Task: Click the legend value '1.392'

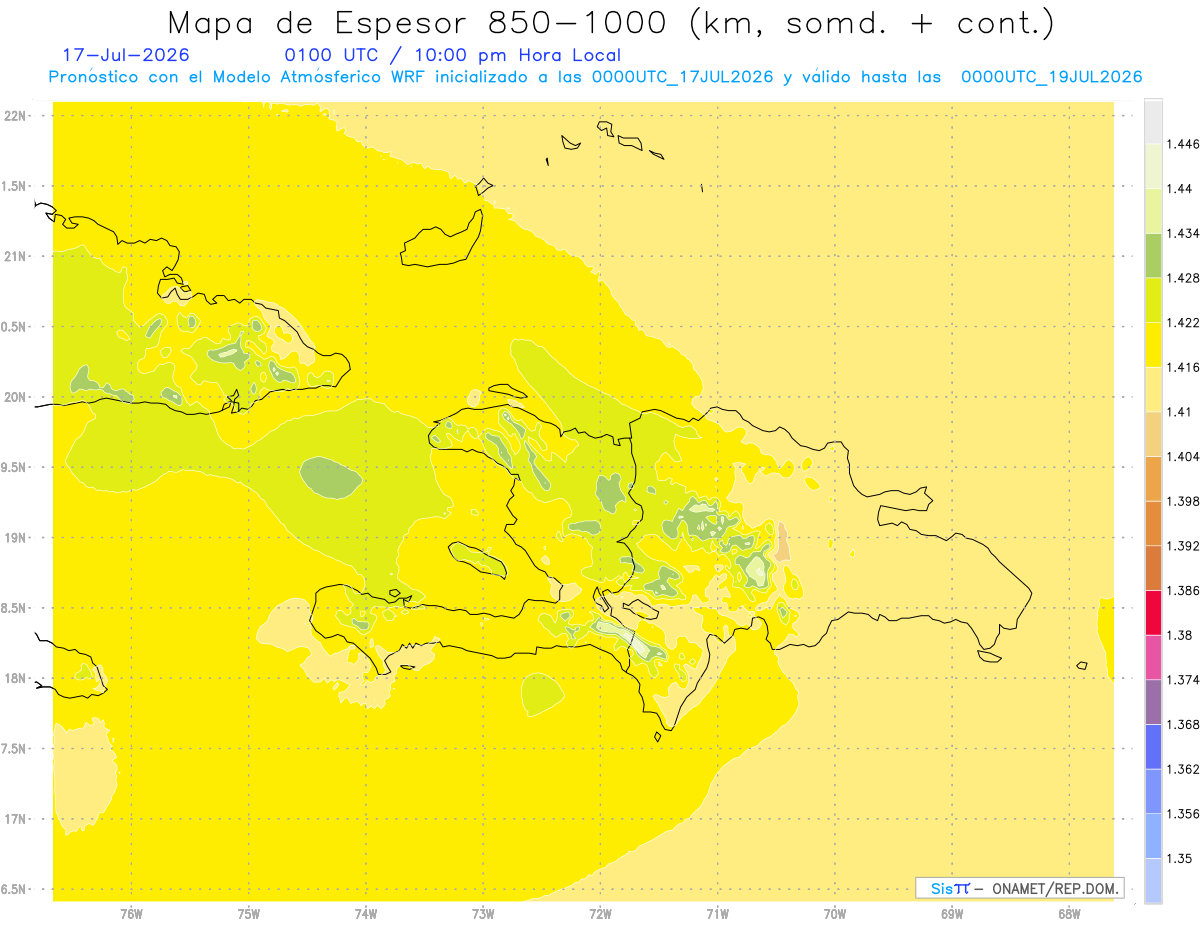Action: [1182, 546]
